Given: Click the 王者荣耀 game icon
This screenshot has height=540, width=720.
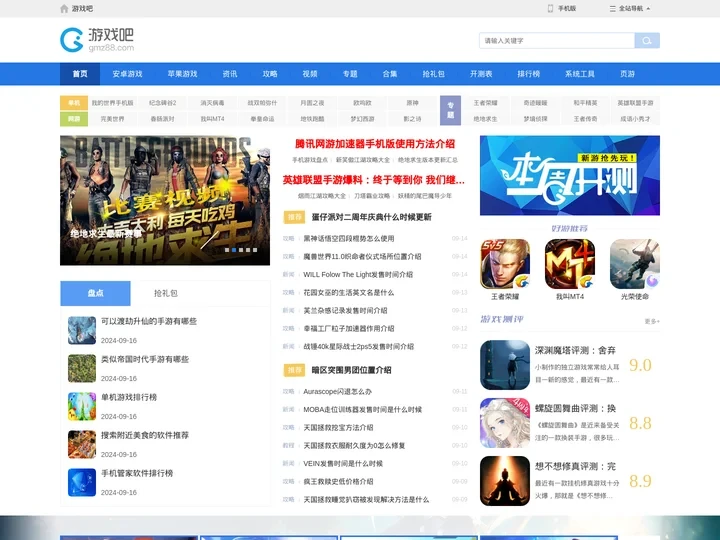Looking at the screenshot, I should point(505,264).
